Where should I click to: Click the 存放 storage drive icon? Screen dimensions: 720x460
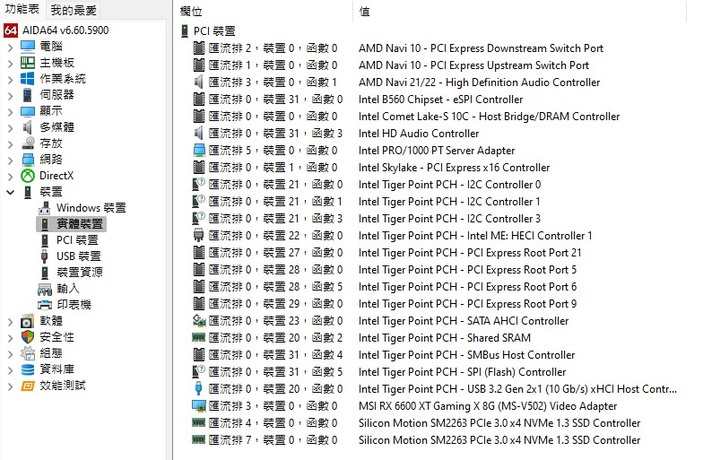[x=28, y=143]
